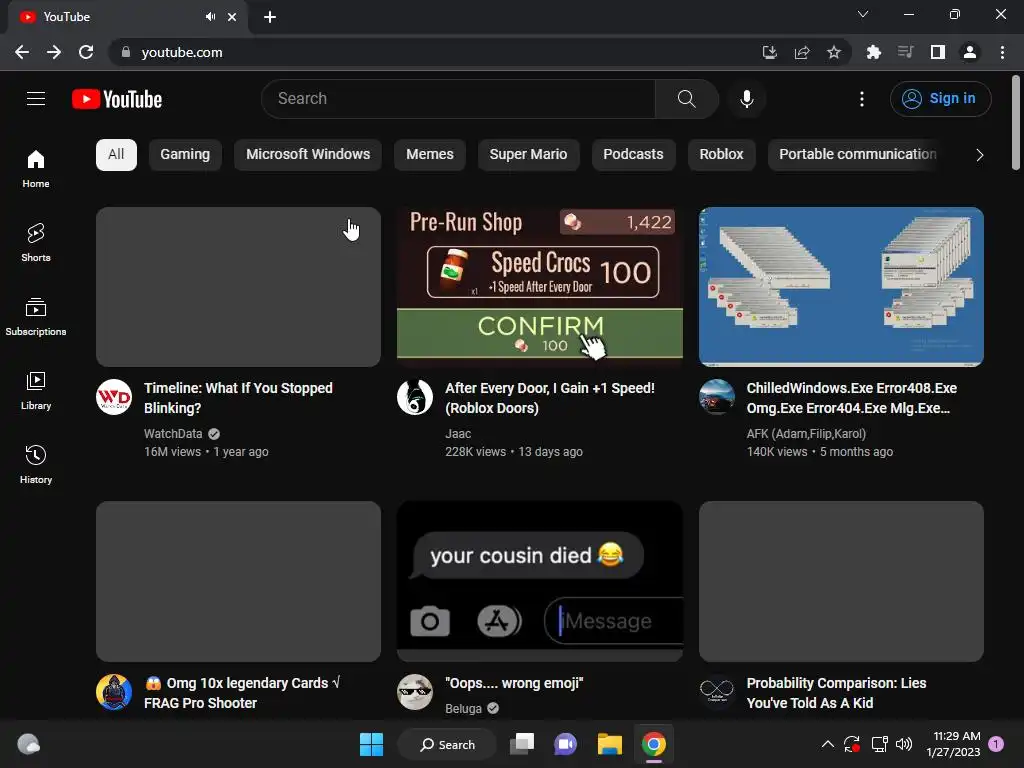Expand Chrome tab search chevron
1024x768 pixels.
[x=863, y=14]
